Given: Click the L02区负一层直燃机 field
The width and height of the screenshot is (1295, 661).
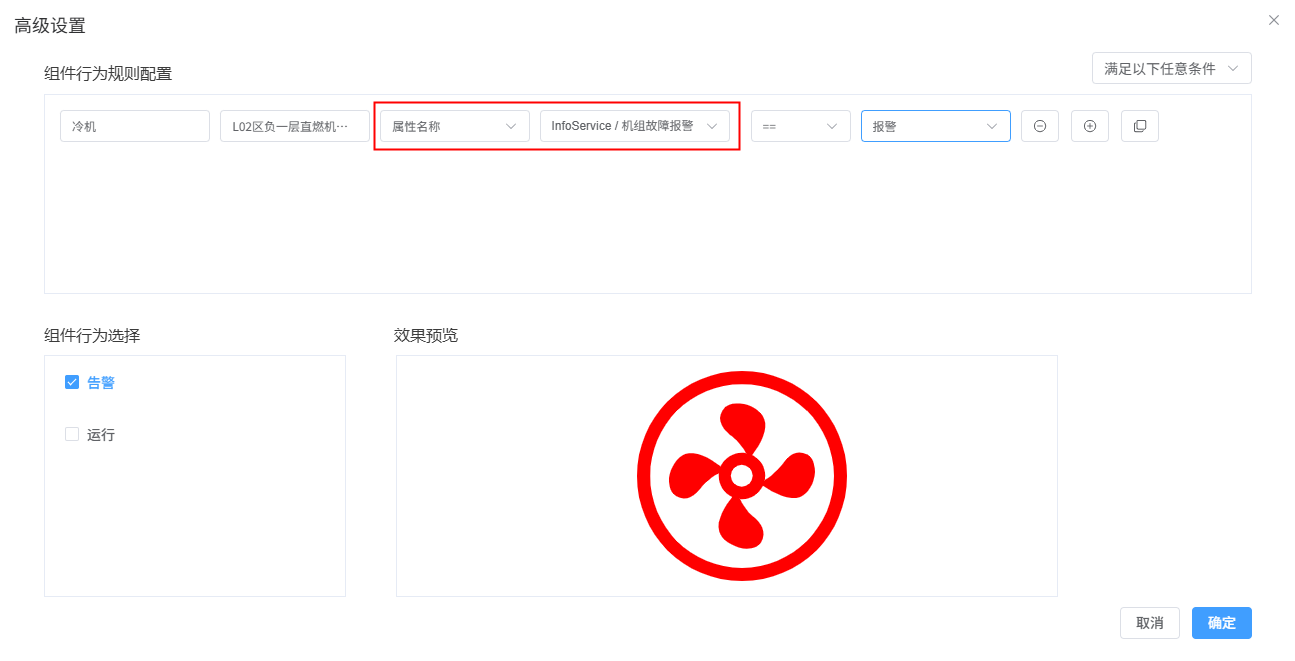Looking at the screenshot, I should tap(295, 126).
